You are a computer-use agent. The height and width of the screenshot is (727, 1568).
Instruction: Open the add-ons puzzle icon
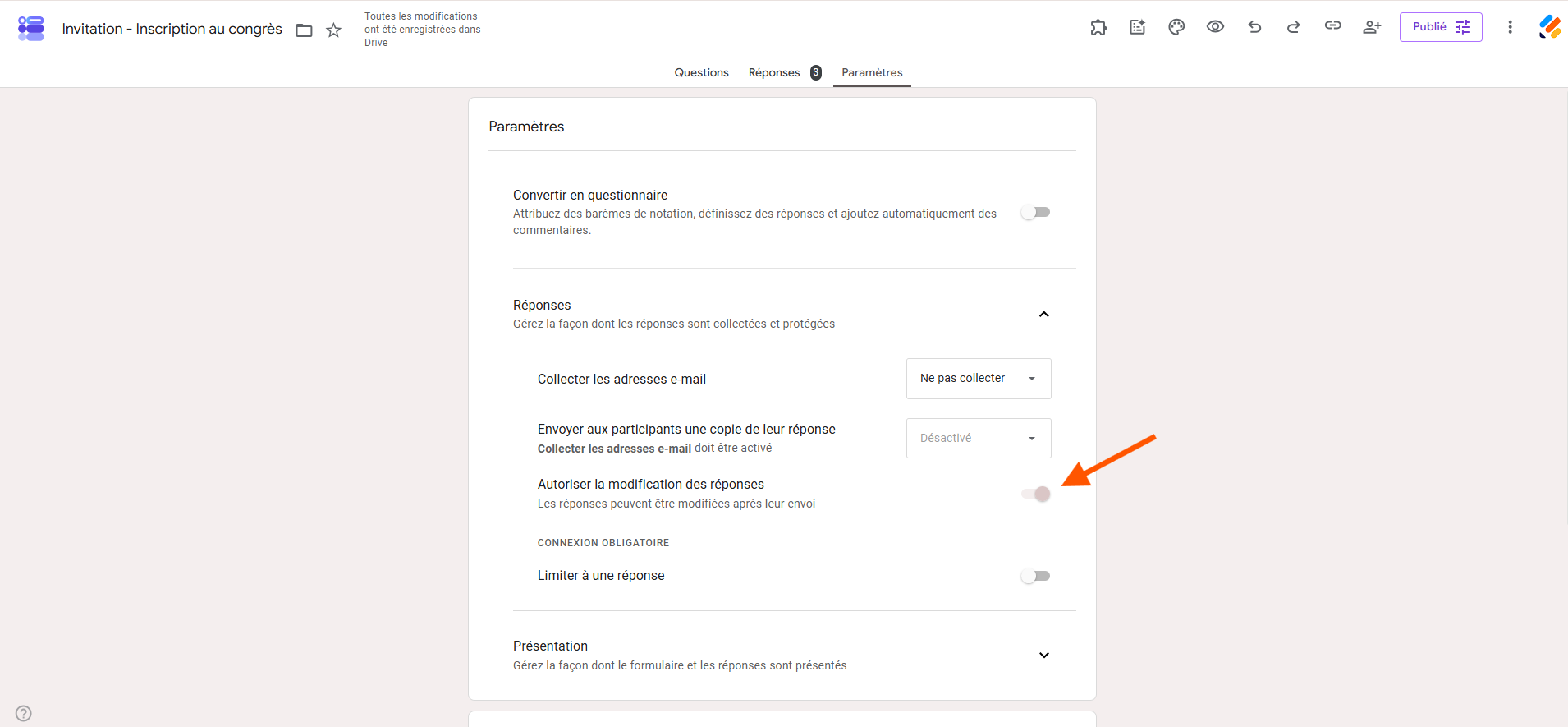point(1098,27)
